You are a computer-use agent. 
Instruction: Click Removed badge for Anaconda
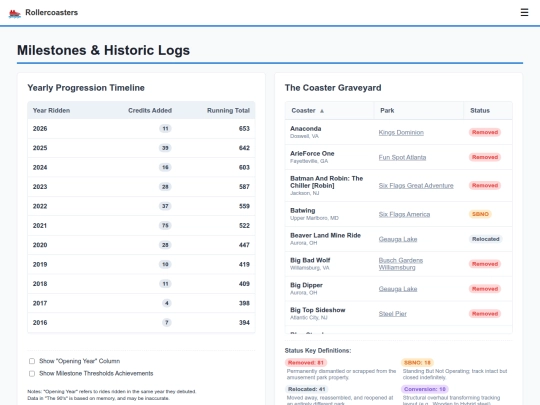click(485, 132)
